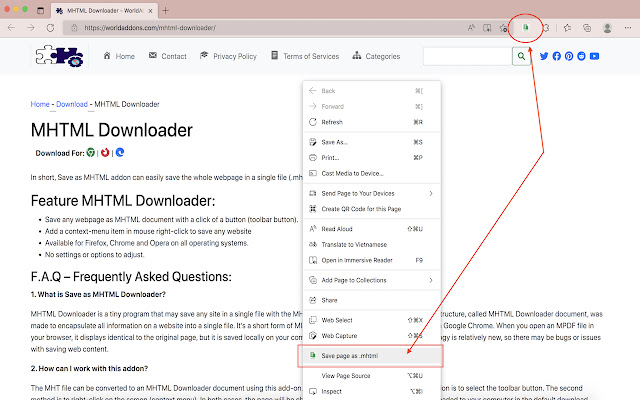The height and width of the screenshot is (400, 640).
Task: Click the green search magnifier button
Action: (x=521, y=56)
